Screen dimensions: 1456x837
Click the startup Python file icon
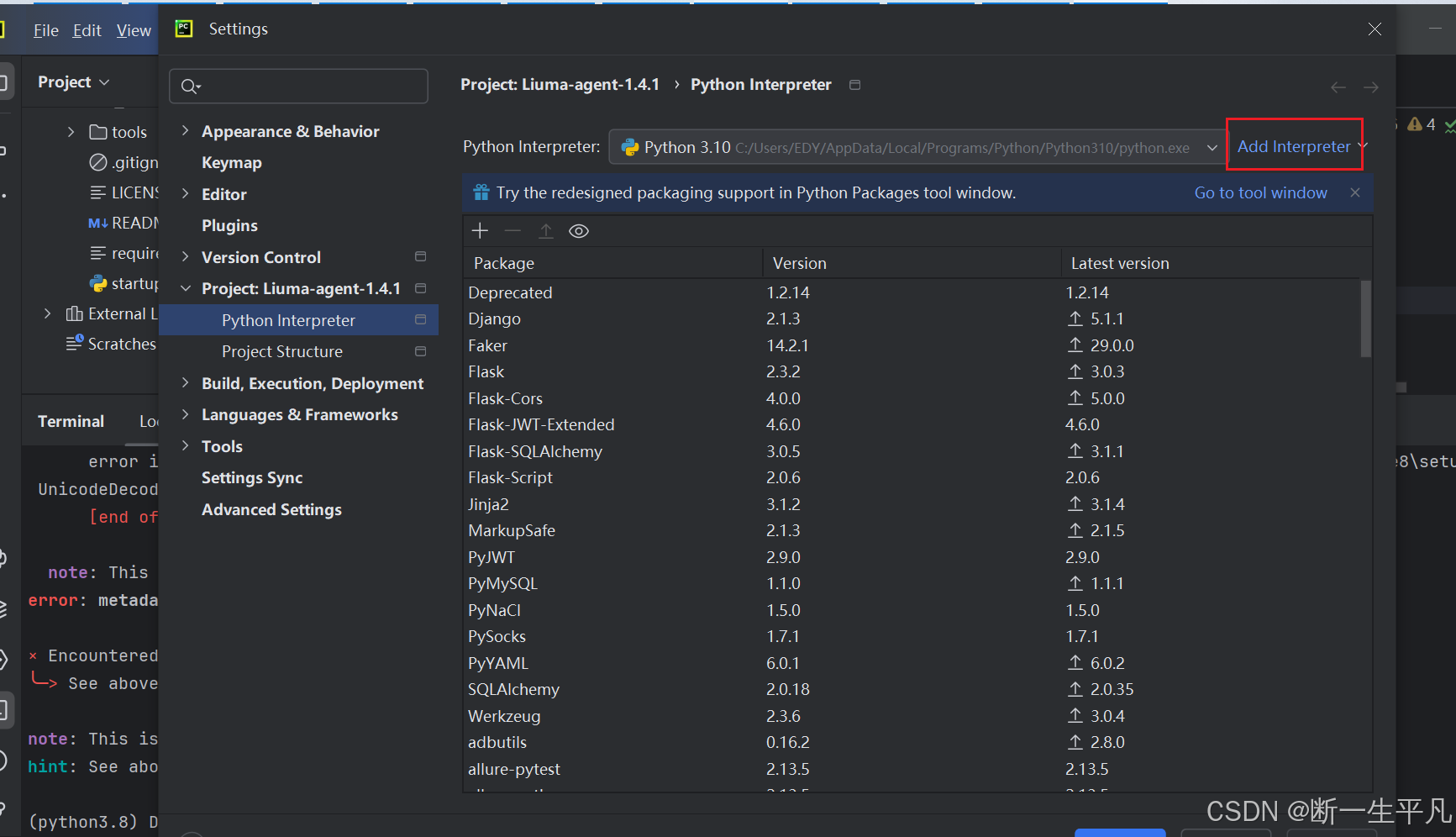[x=98, y=283]
